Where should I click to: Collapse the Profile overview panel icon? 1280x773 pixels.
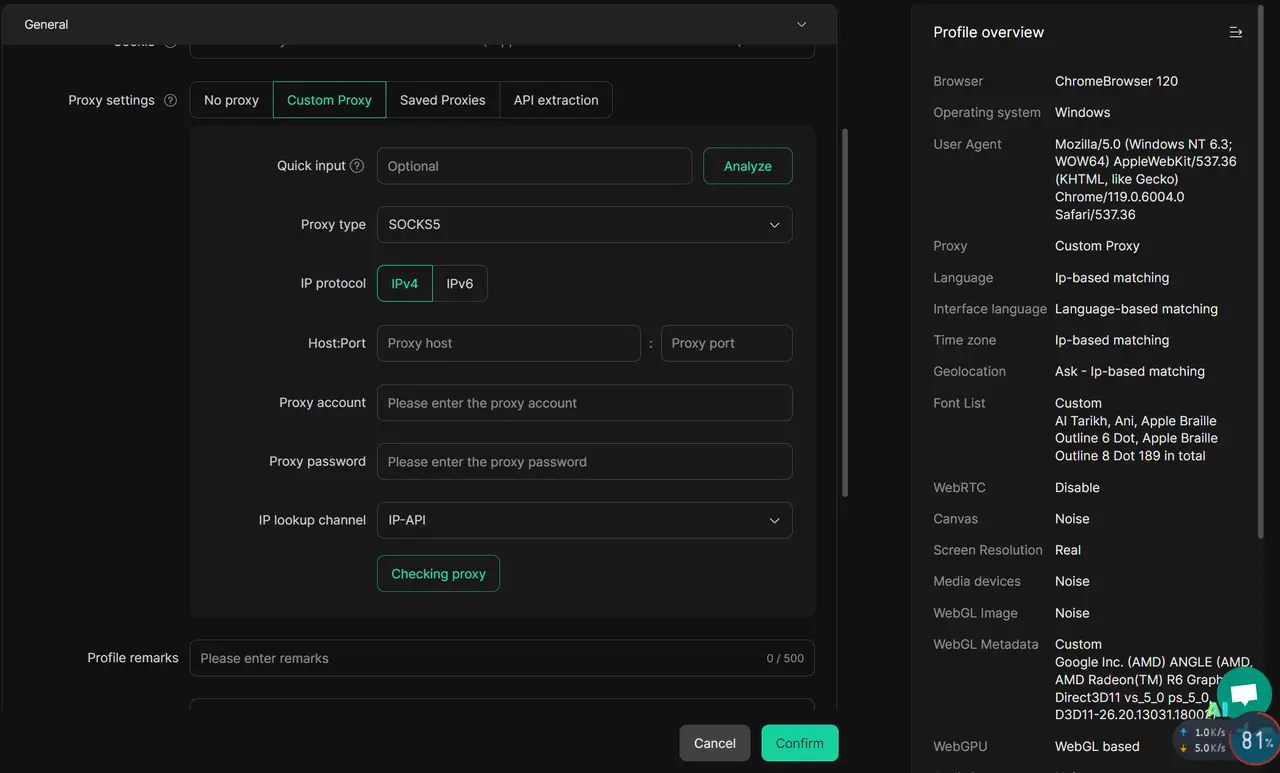click(x=1235, y=32)
